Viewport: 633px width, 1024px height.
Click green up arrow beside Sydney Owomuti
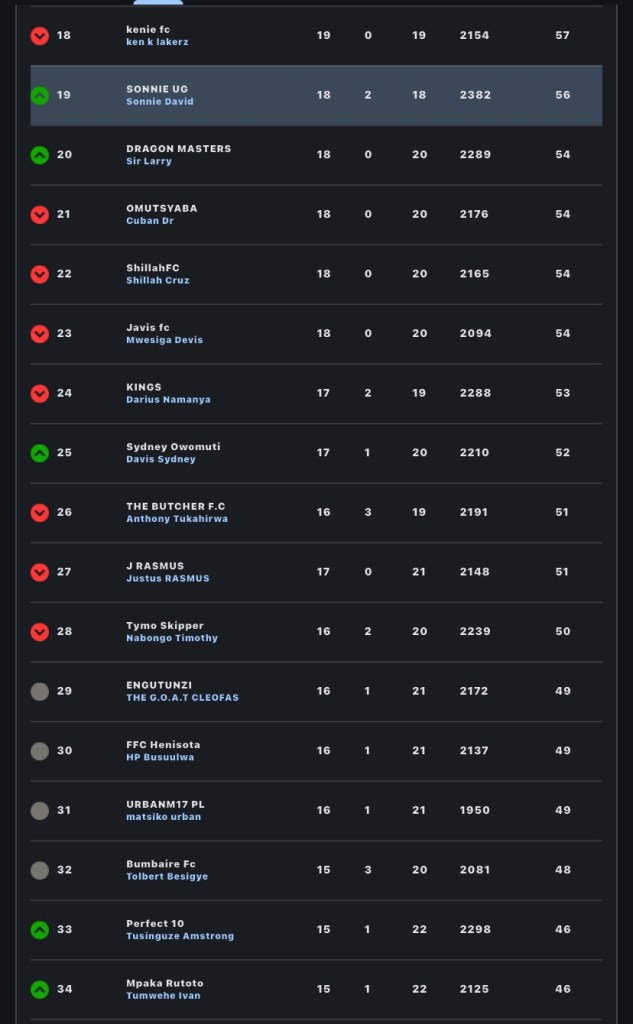(x=40, y=453)
